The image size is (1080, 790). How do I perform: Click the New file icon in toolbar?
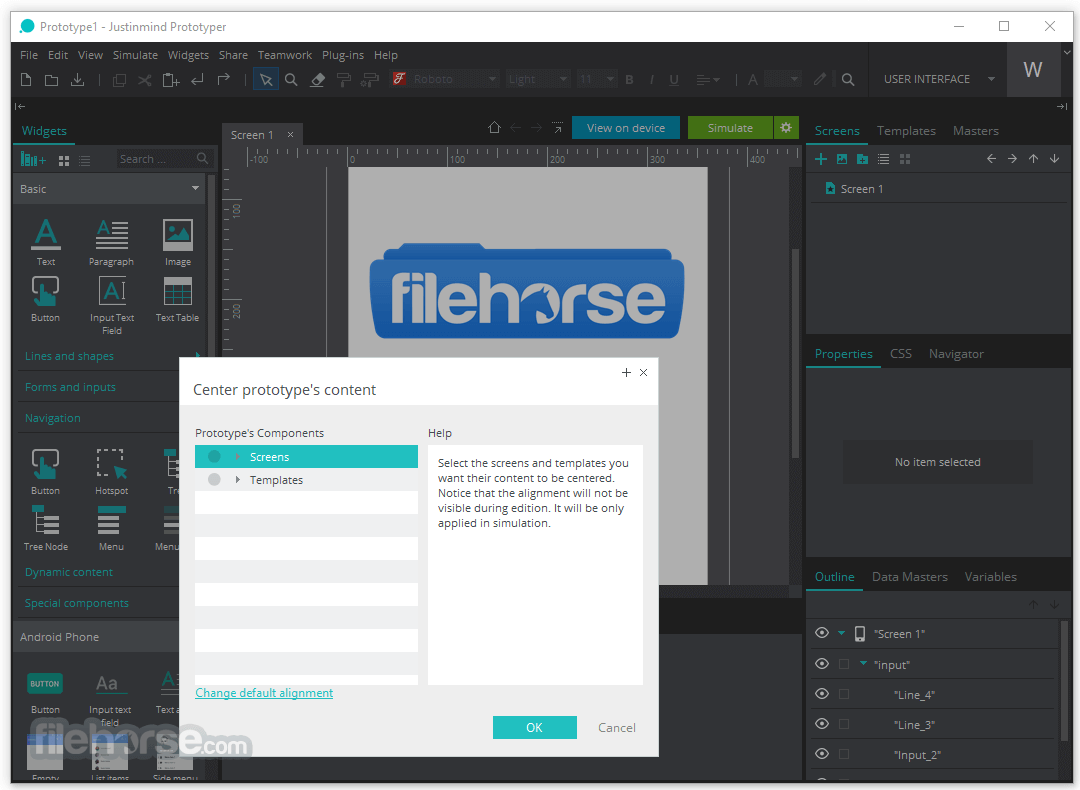[26, 80]
